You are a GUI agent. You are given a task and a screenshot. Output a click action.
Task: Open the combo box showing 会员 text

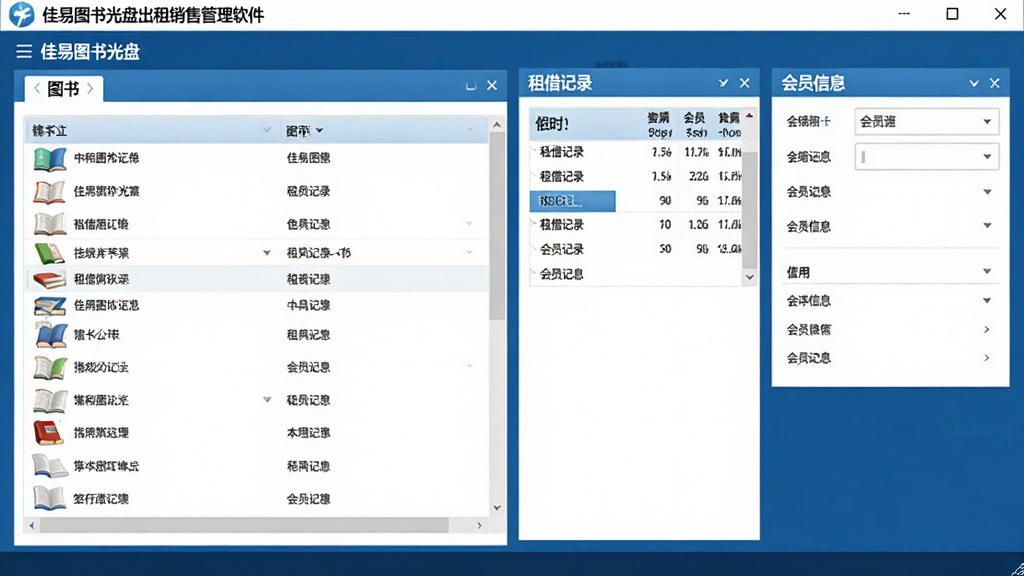(x=927, y=121)
